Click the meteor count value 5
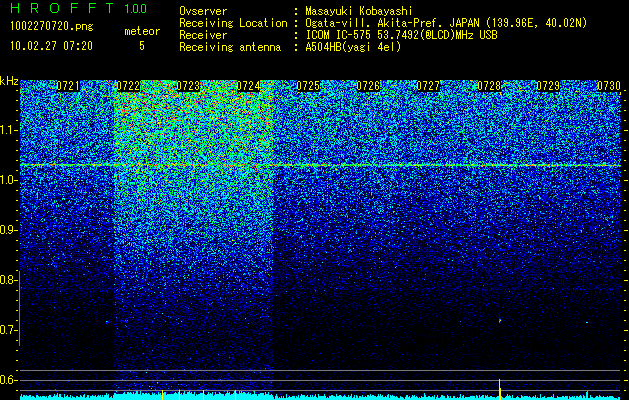Viewport: 629px width, 400px height. coord(142,46)
